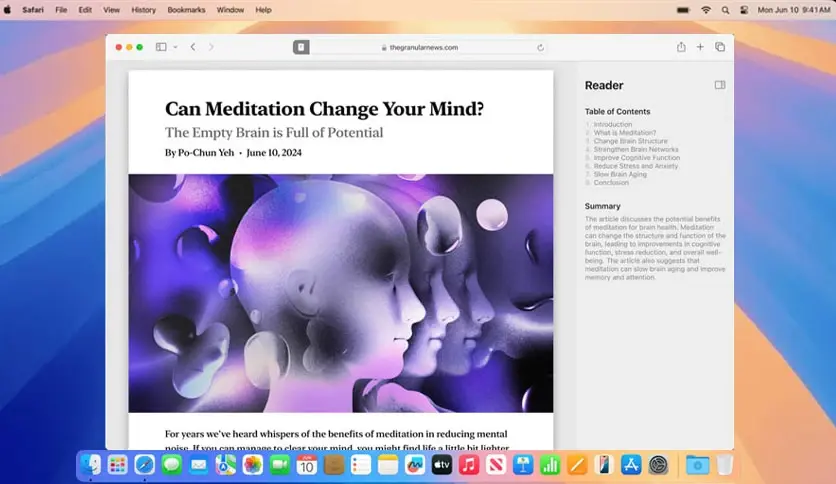Open the File menu
Screen dimensions: 836x484
click(61, 10)
